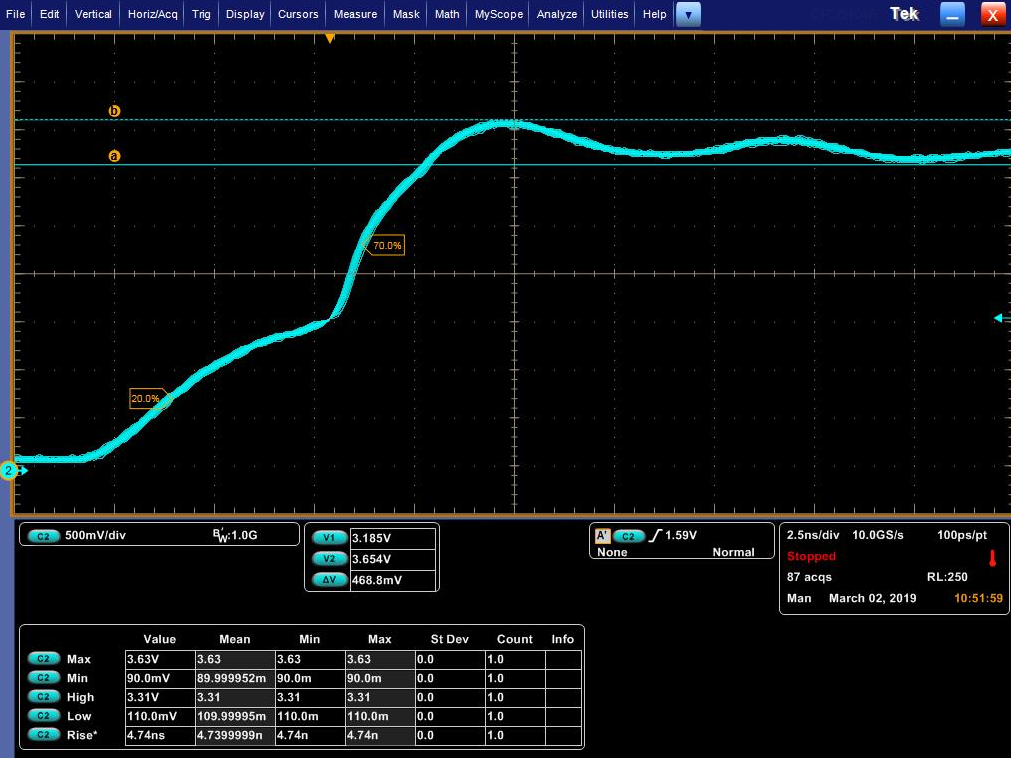
Task: Click the 4.7399999n Rise mean cell
Action: tap(235, 735)
